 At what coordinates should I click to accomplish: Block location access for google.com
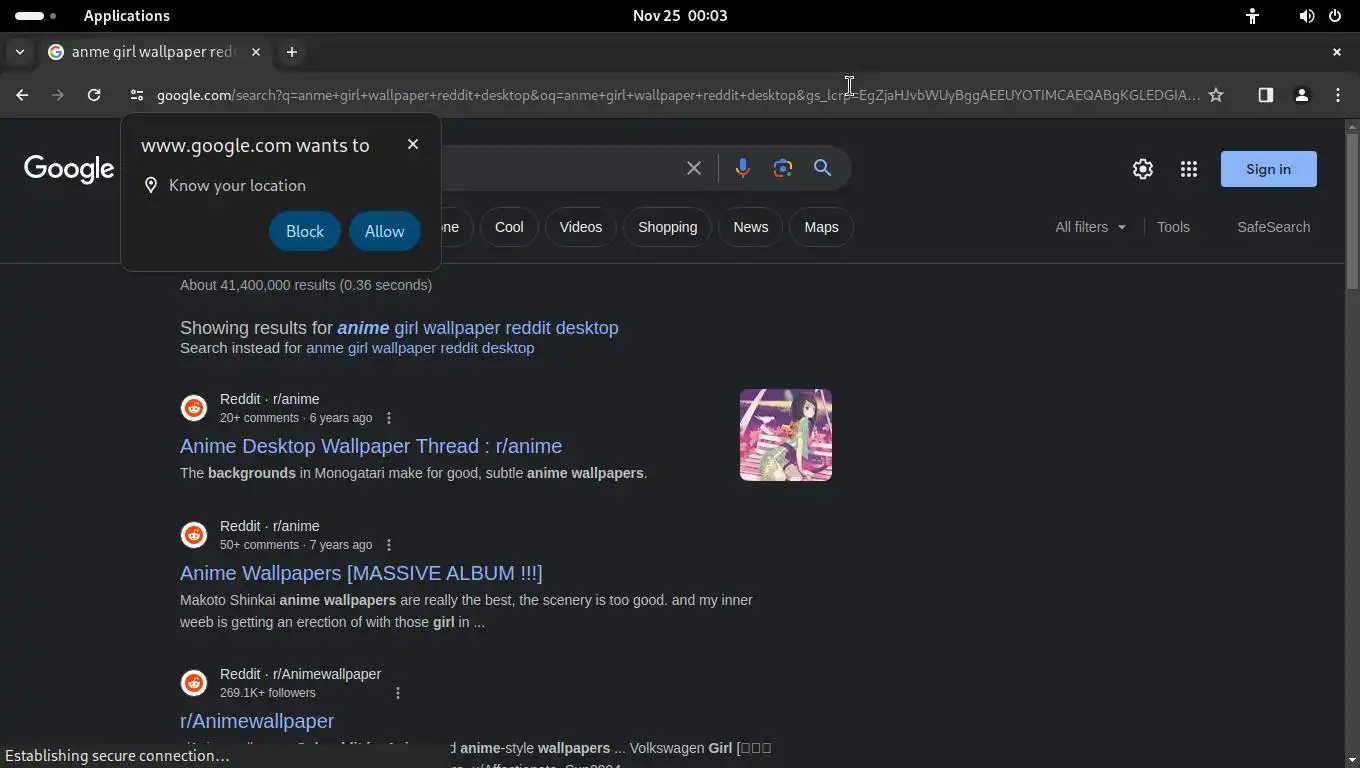(305, 231)
